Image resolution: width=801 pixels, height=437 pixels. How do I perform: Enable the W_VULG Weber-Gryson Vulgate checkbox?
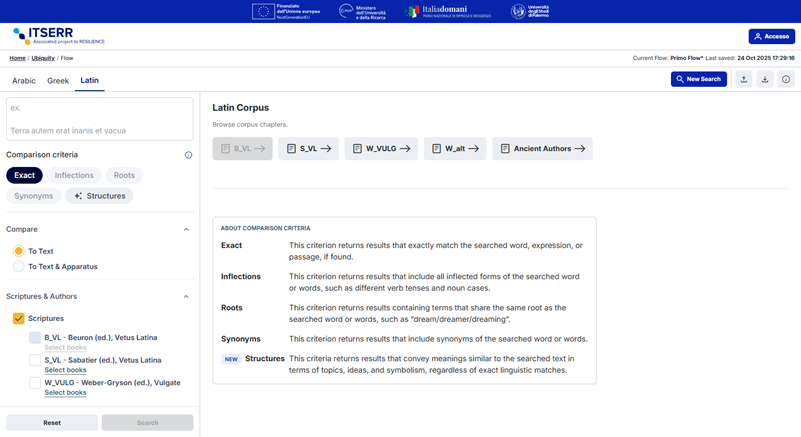point(35,382)
